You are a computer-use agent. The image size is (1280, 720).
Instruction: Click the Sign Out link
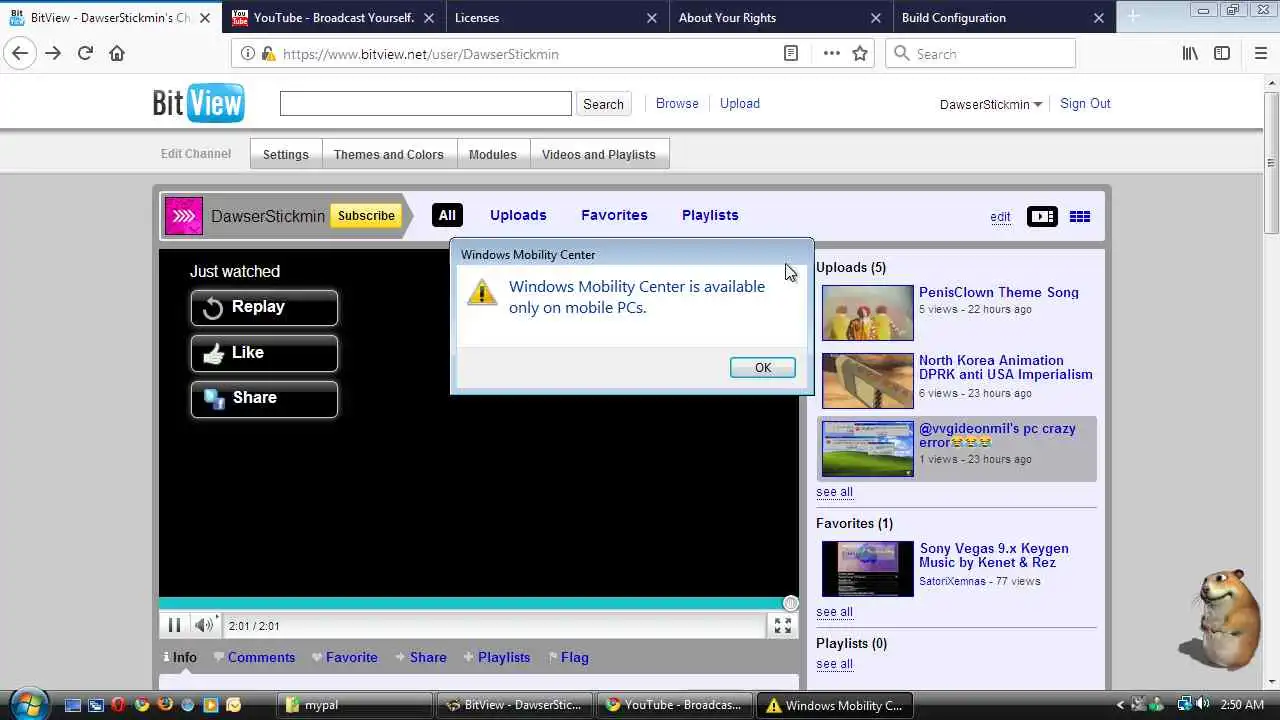[1085, 103]
